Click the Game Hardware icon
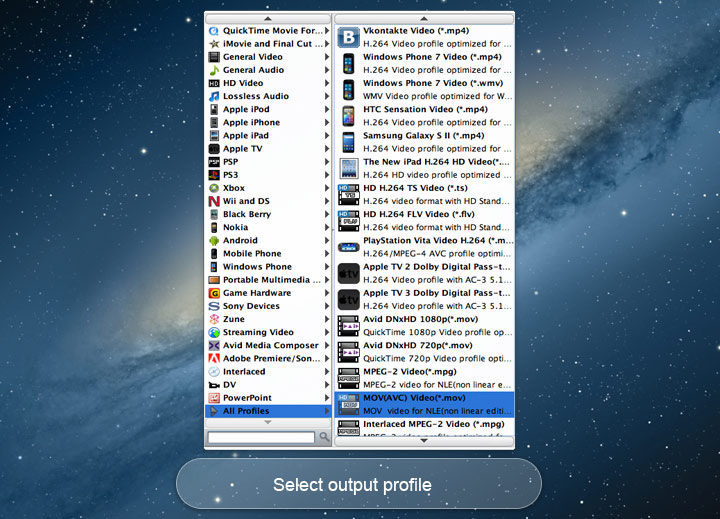The height and width of the screenshot is (519, 720). pos(214,293)
